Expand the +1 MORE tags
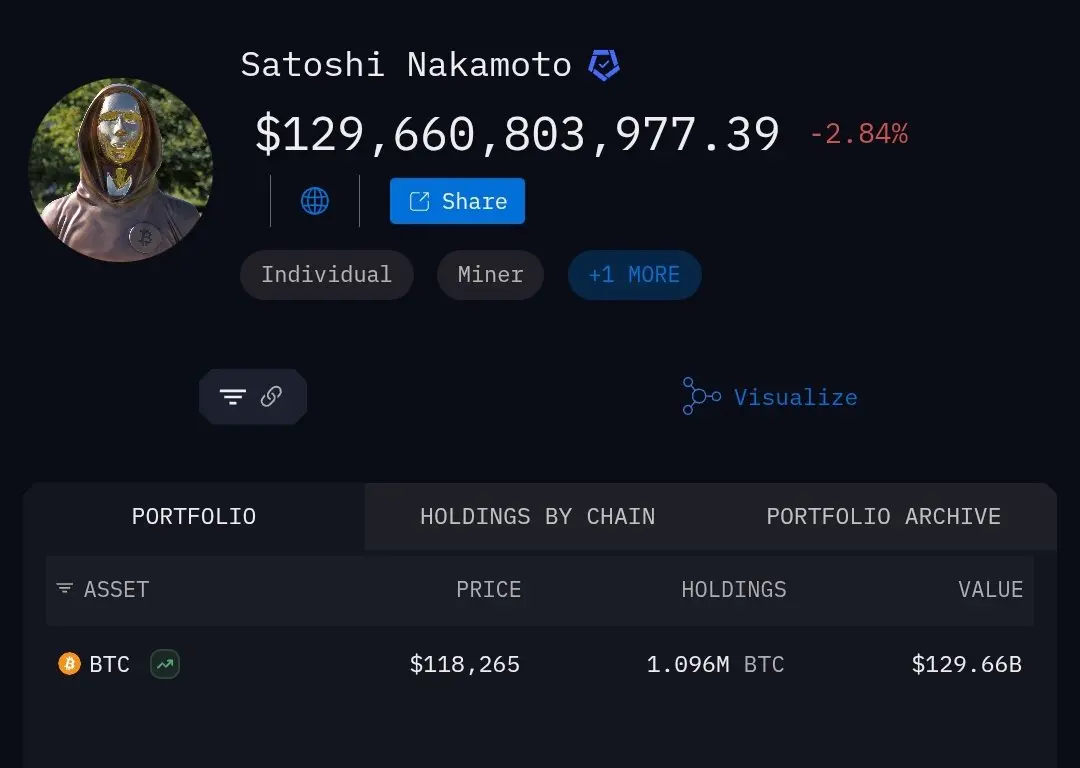 pyautogui.click(x=634, y=275)
